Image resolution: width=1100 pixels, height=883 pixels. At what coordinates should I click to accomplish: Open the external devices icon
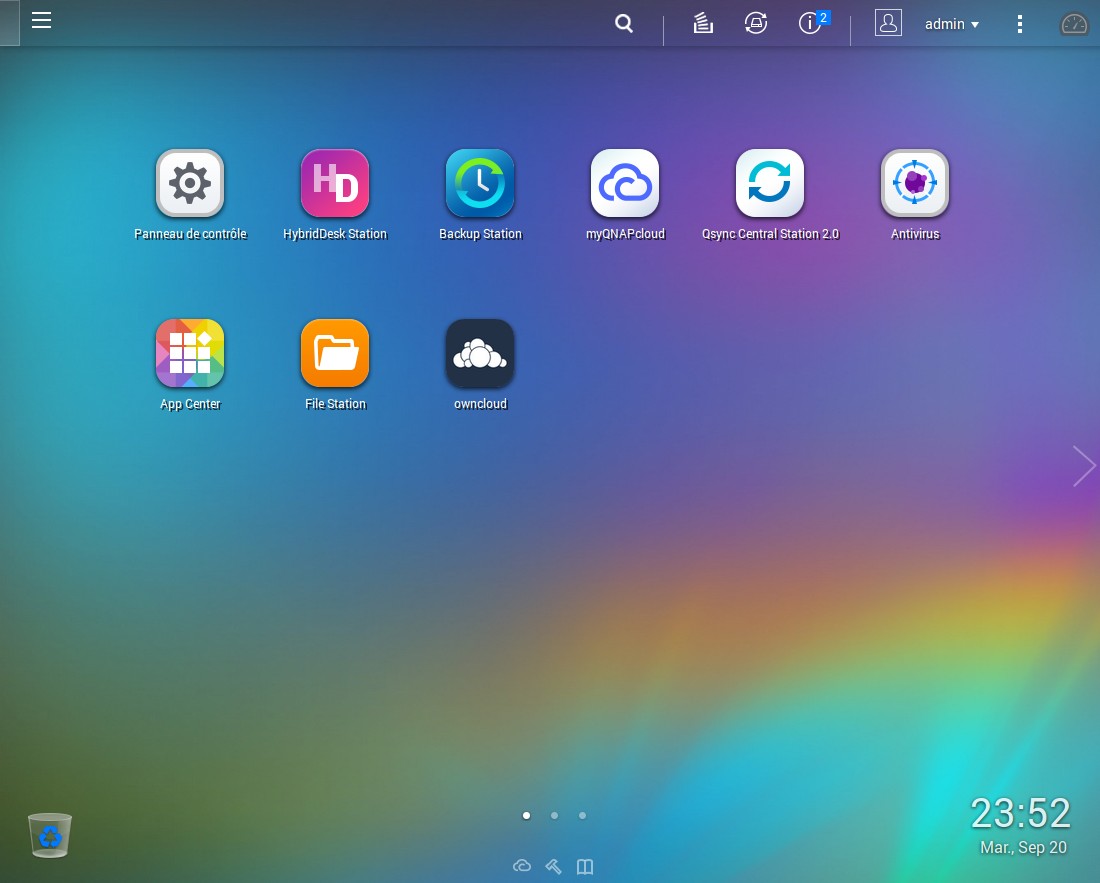coord(756,23)
